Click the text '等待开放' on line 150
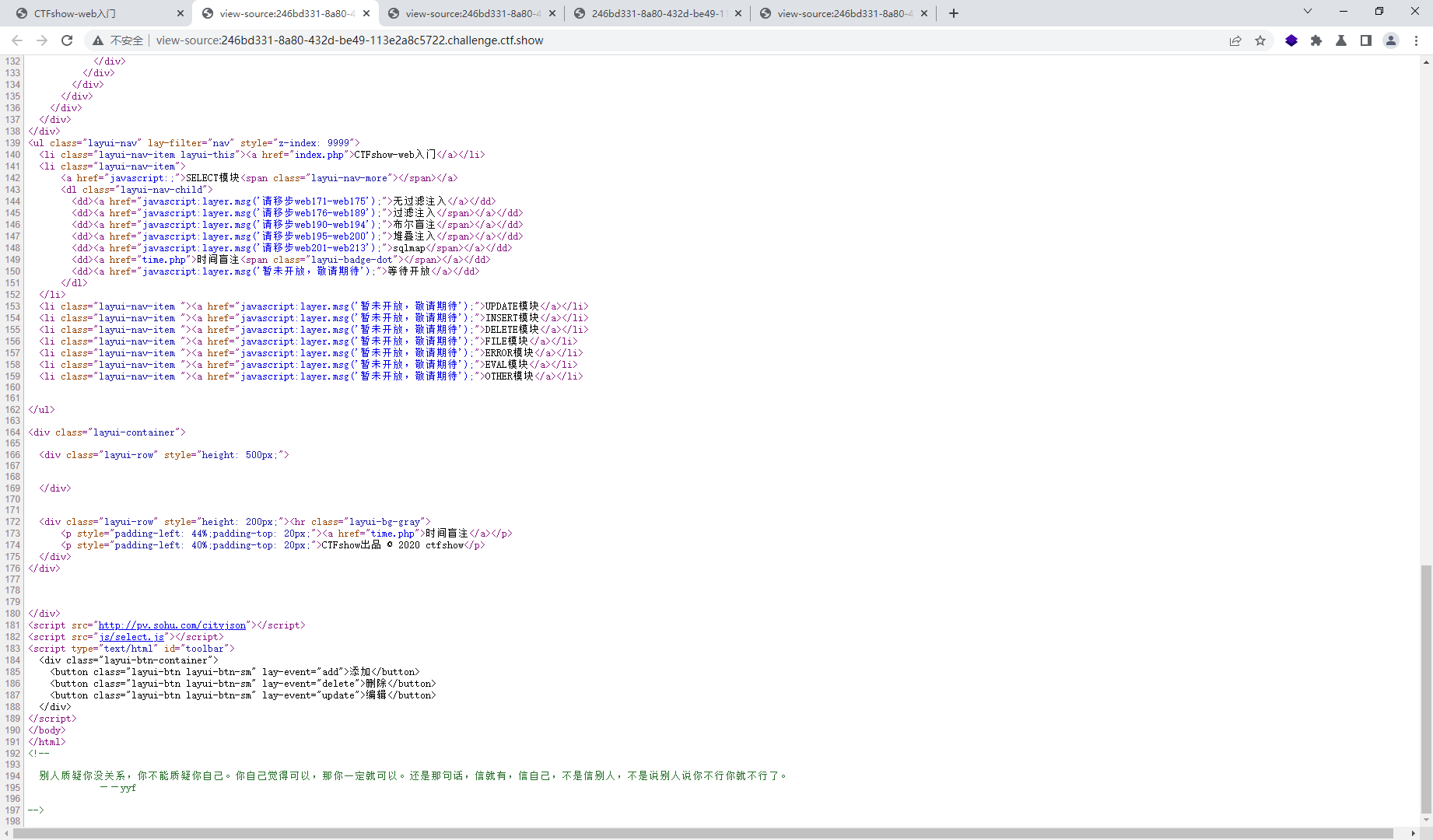The image size is (1433, 840). tap(409, 271)
